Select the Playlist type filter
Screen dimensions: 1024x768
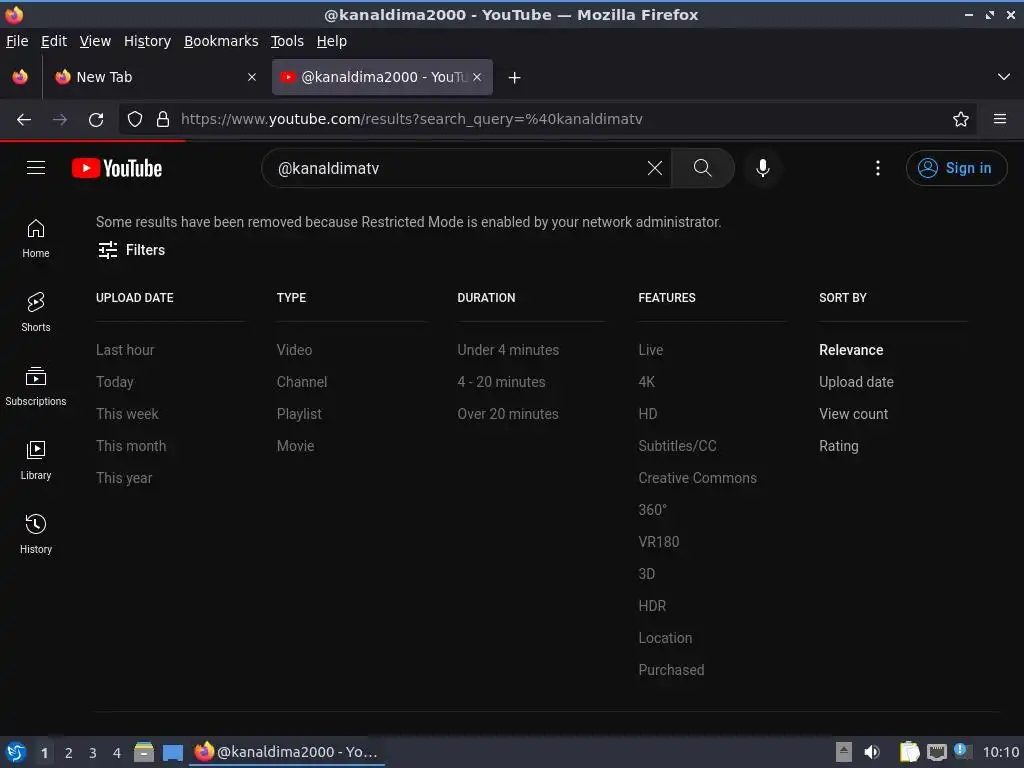pyautogui.click(x=299, y=413)
